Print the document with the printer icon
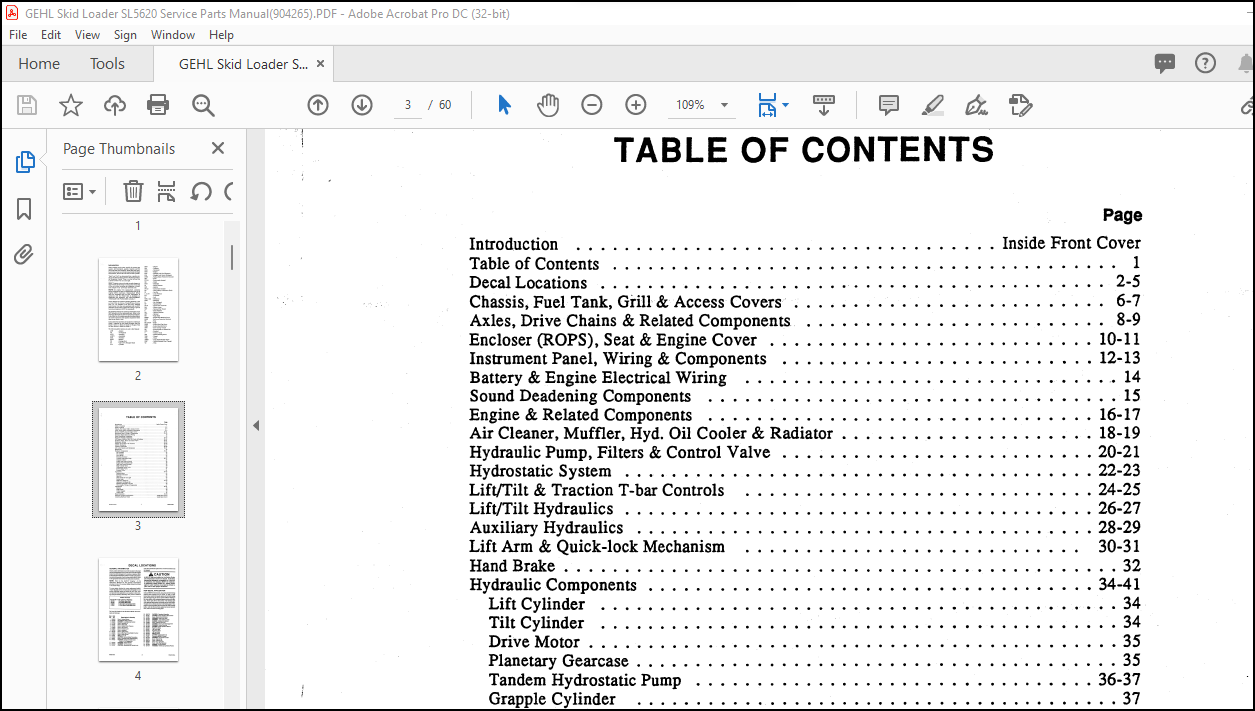This screenshot has width=1255, height=711. click(158, 105)
